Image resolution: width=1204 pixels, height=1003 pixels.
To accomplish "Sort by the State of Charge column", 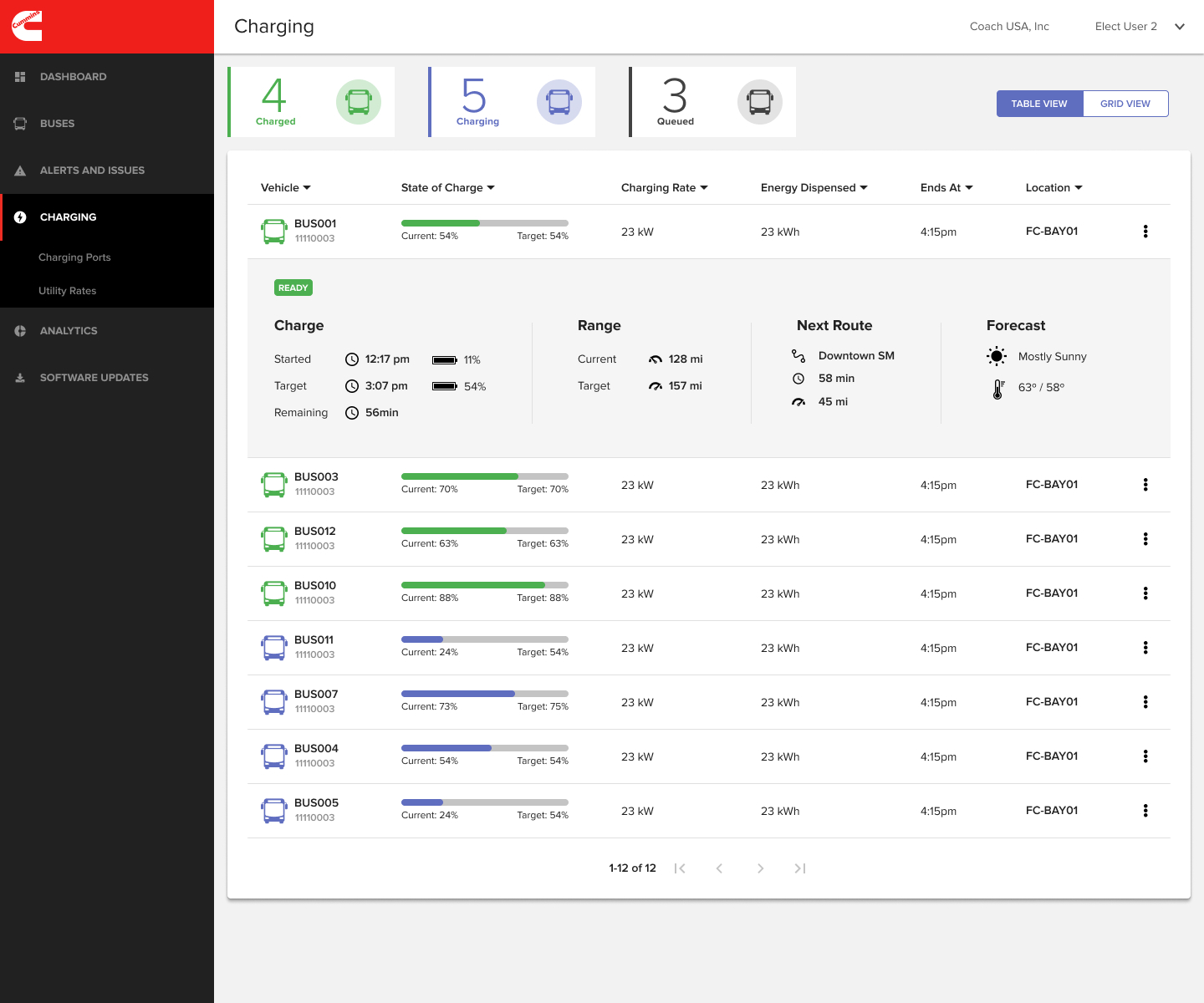I will point(448,188).
